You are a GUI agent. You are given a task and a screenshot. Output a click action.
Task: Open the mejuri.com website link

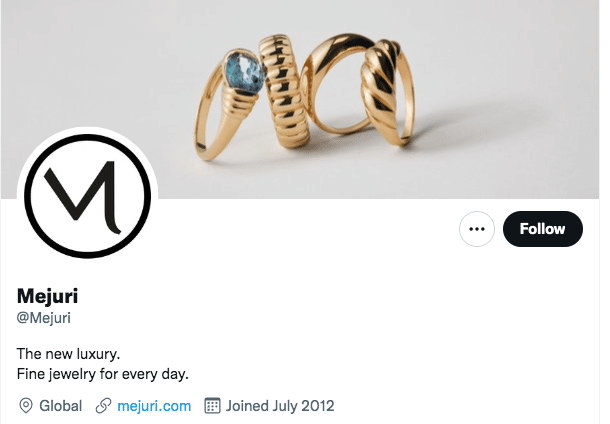point(154,406)
